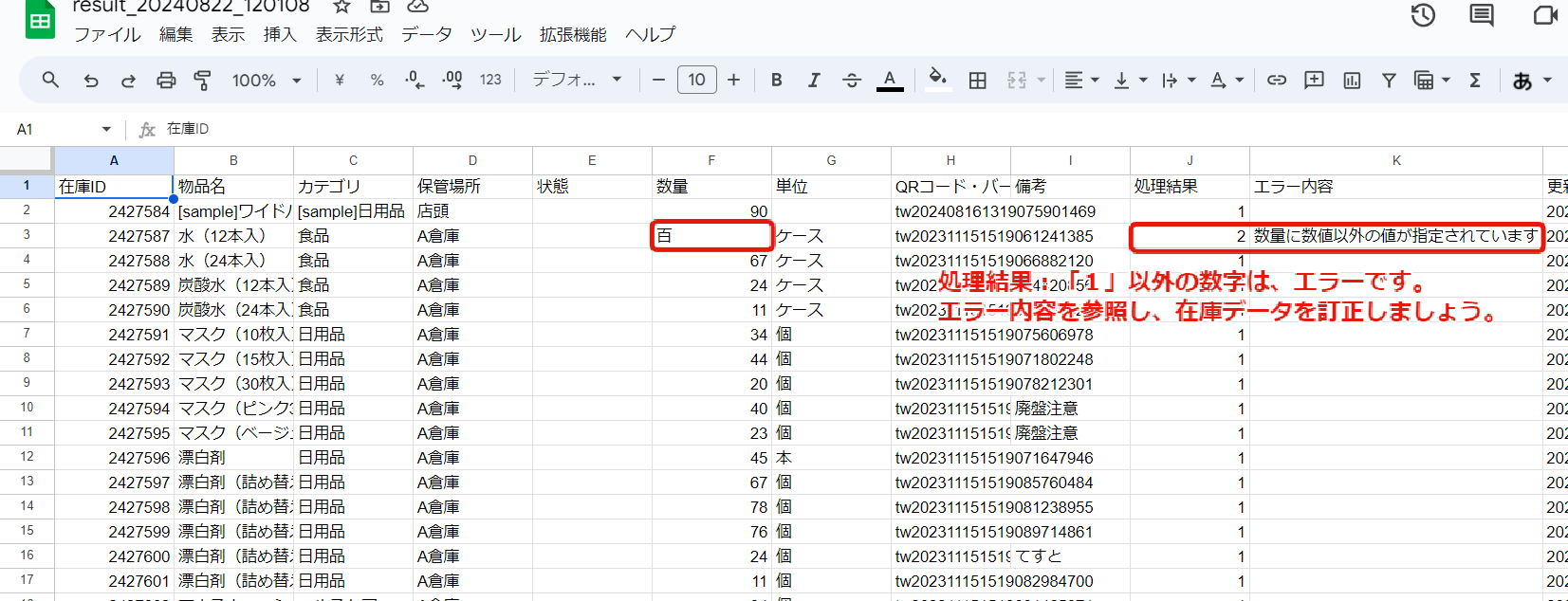Click the Print icon
Viewport: 1568px width, 601px height.
click(166, 81)
